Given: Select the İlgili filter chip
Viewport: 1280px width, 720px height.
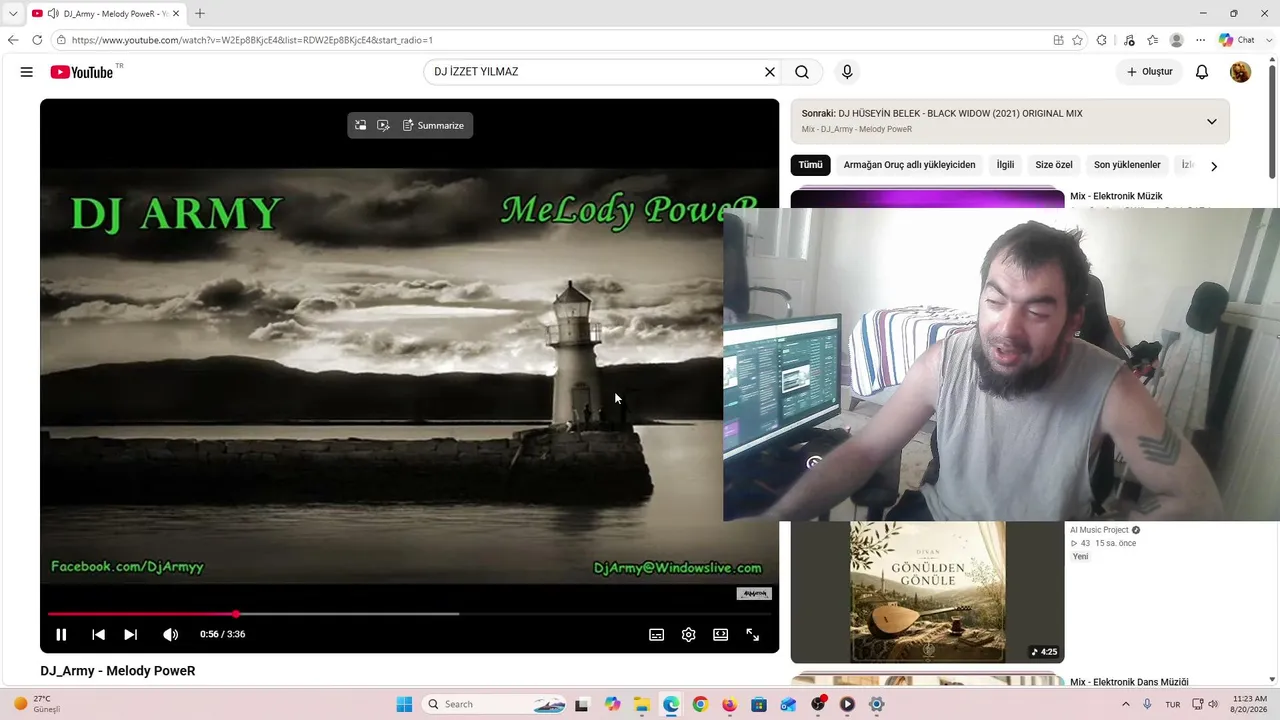Looking at the screenshot, I should coord(1005,165).
